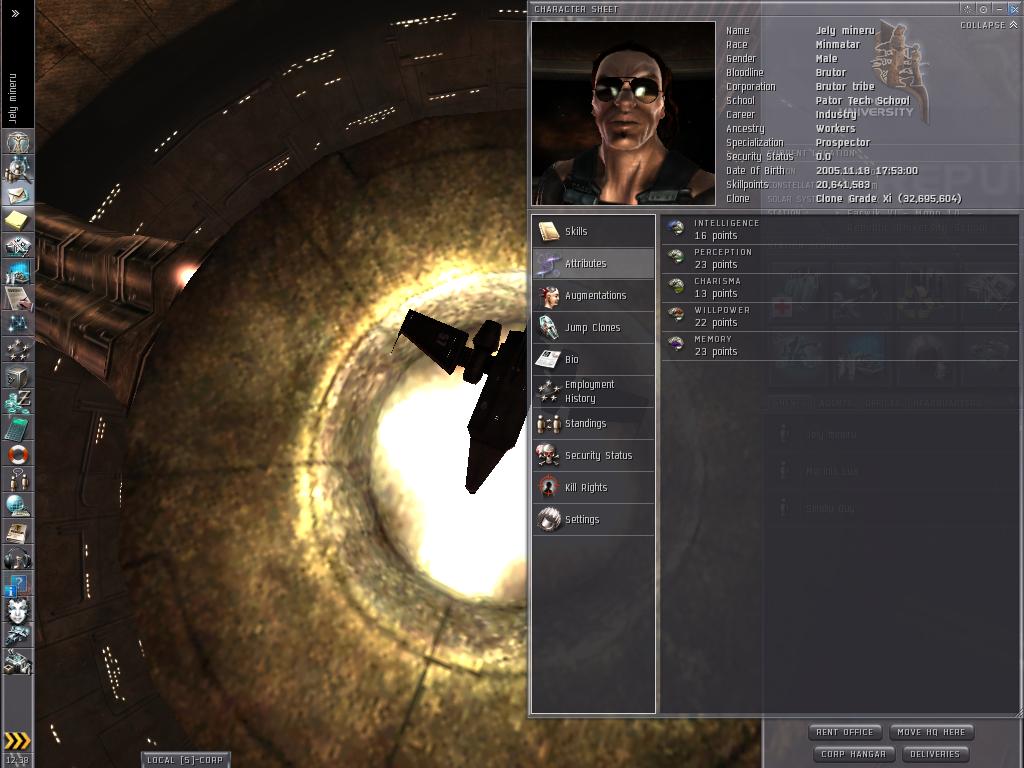Select the Attributes tab
Viewport: 1024px width, 768px height.
(x=594, y=263)
